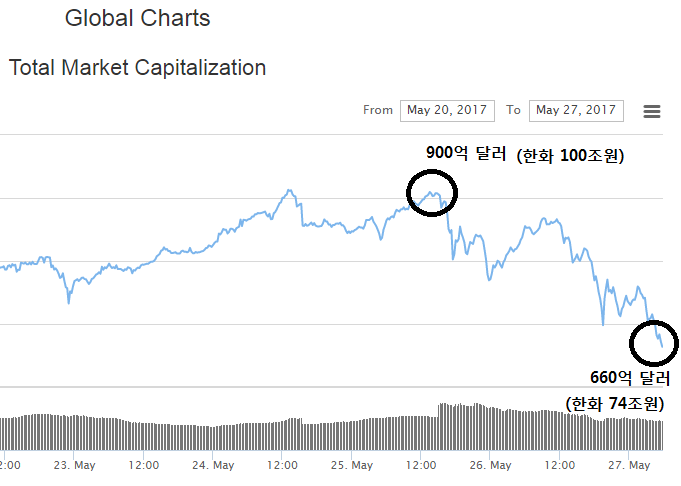This screenshot has height=486, width=681.
Task: Click the 25. May axis label
Action: (x=351, y=465)
